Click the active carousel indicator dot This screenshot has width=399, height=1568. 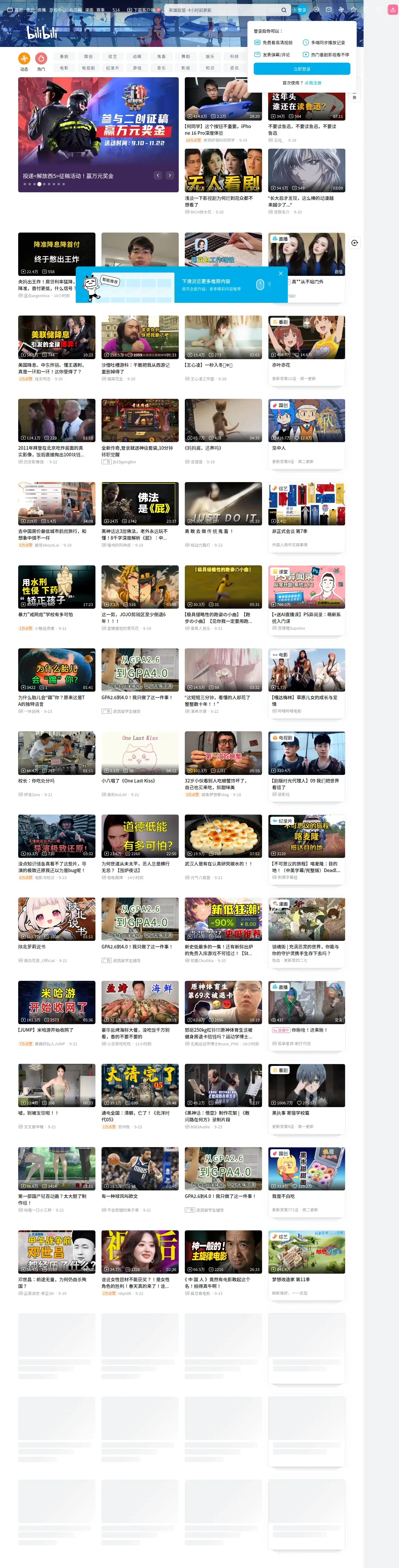coord(39,184)
